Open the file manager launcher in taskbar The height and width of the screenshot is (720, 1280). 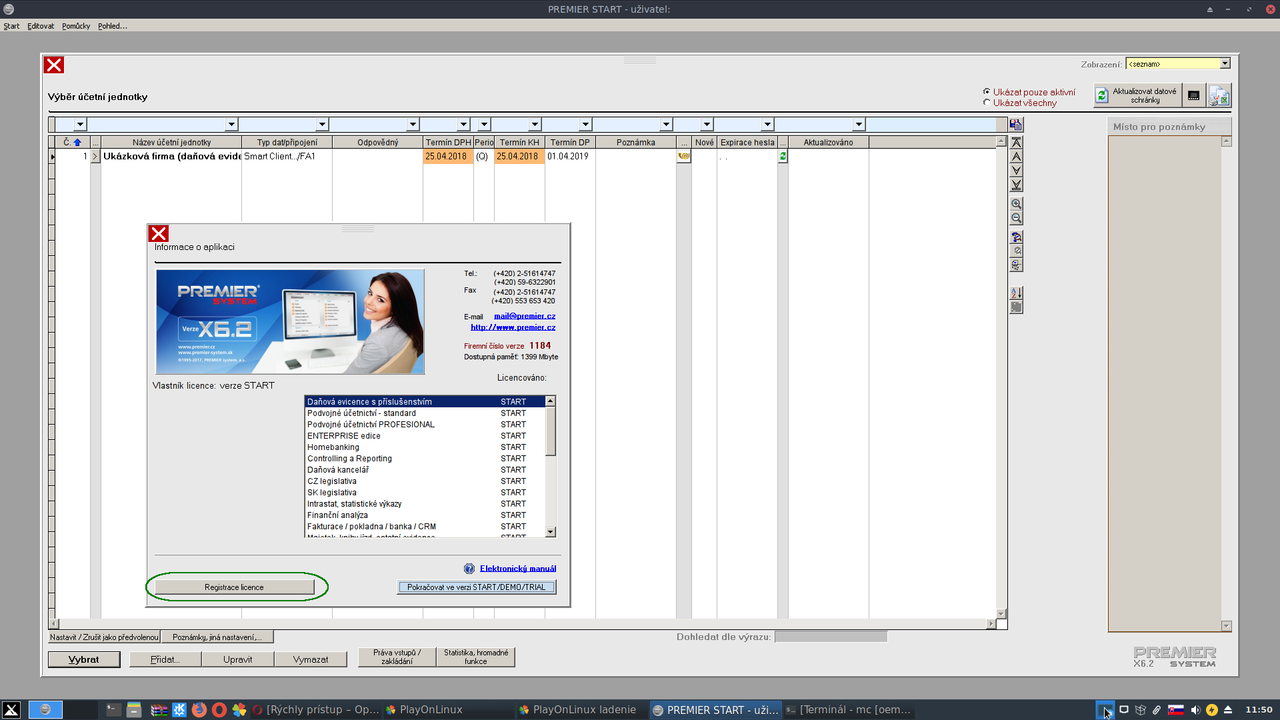pos(136,710)
